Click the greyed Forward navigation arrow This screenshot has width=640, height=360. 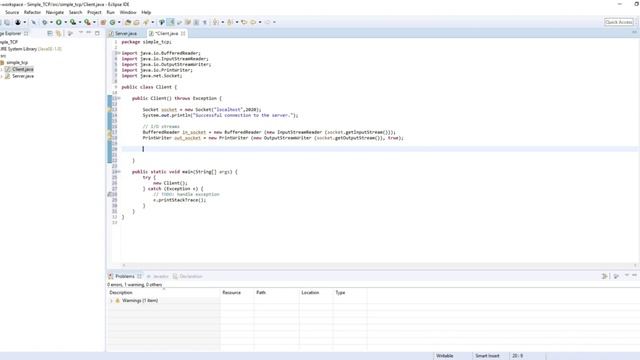point(268,22)
